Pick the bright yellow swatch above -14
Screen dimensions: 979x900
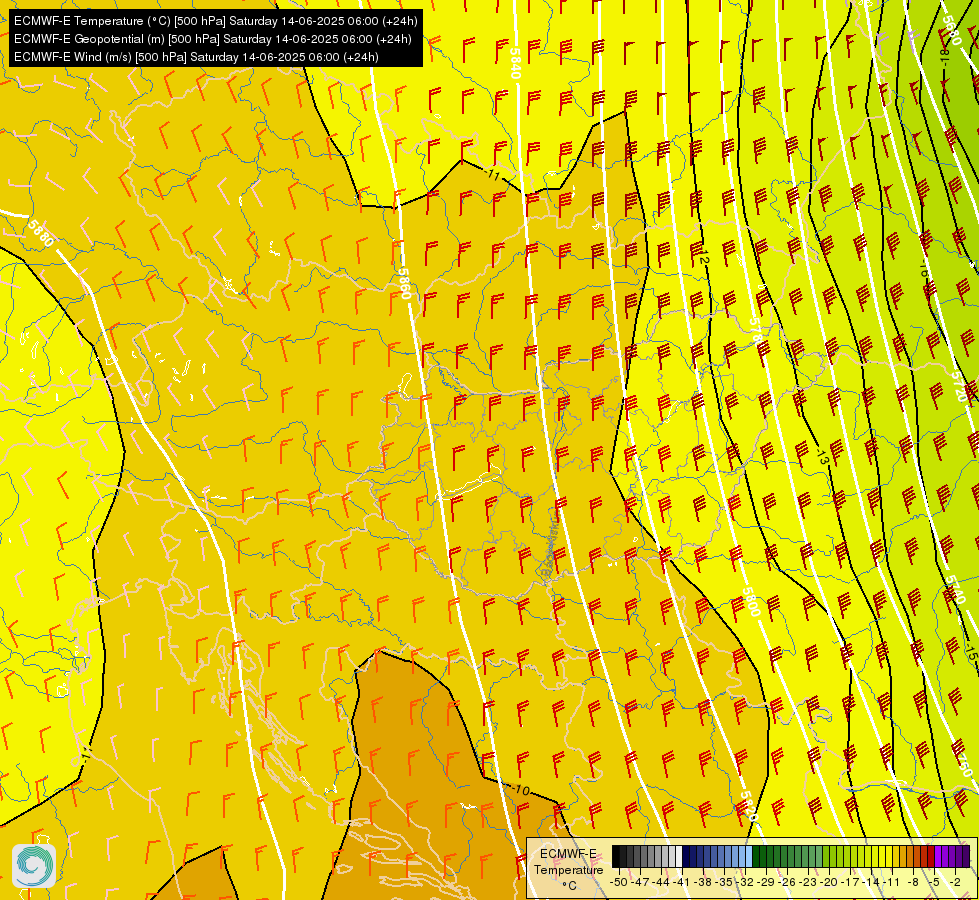pos(876,856)
